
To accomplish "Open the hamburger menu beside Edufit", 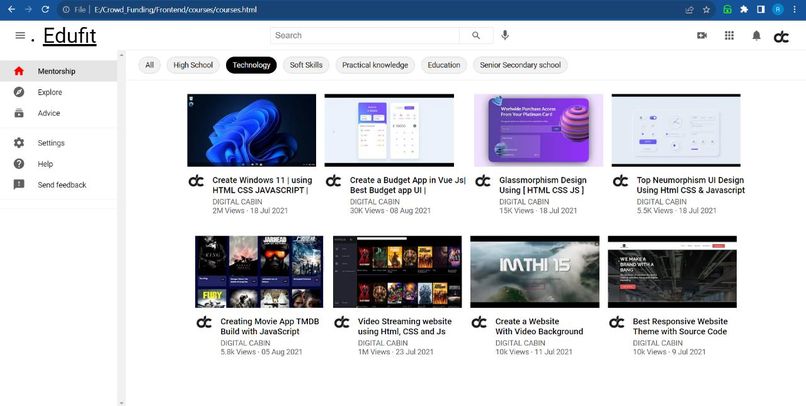I will (20, 35).
